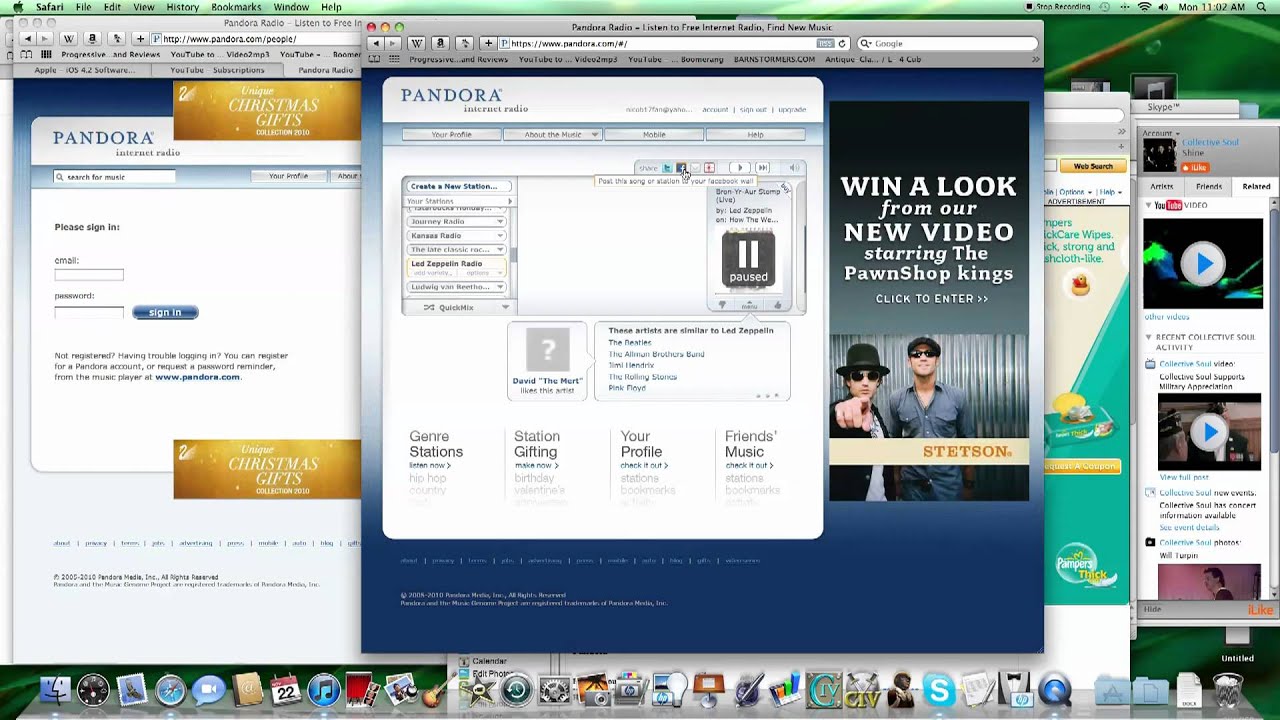Open The Beatles similar artist link
Viewport: 1280px width, 720px height.
(x=630, y=343)
